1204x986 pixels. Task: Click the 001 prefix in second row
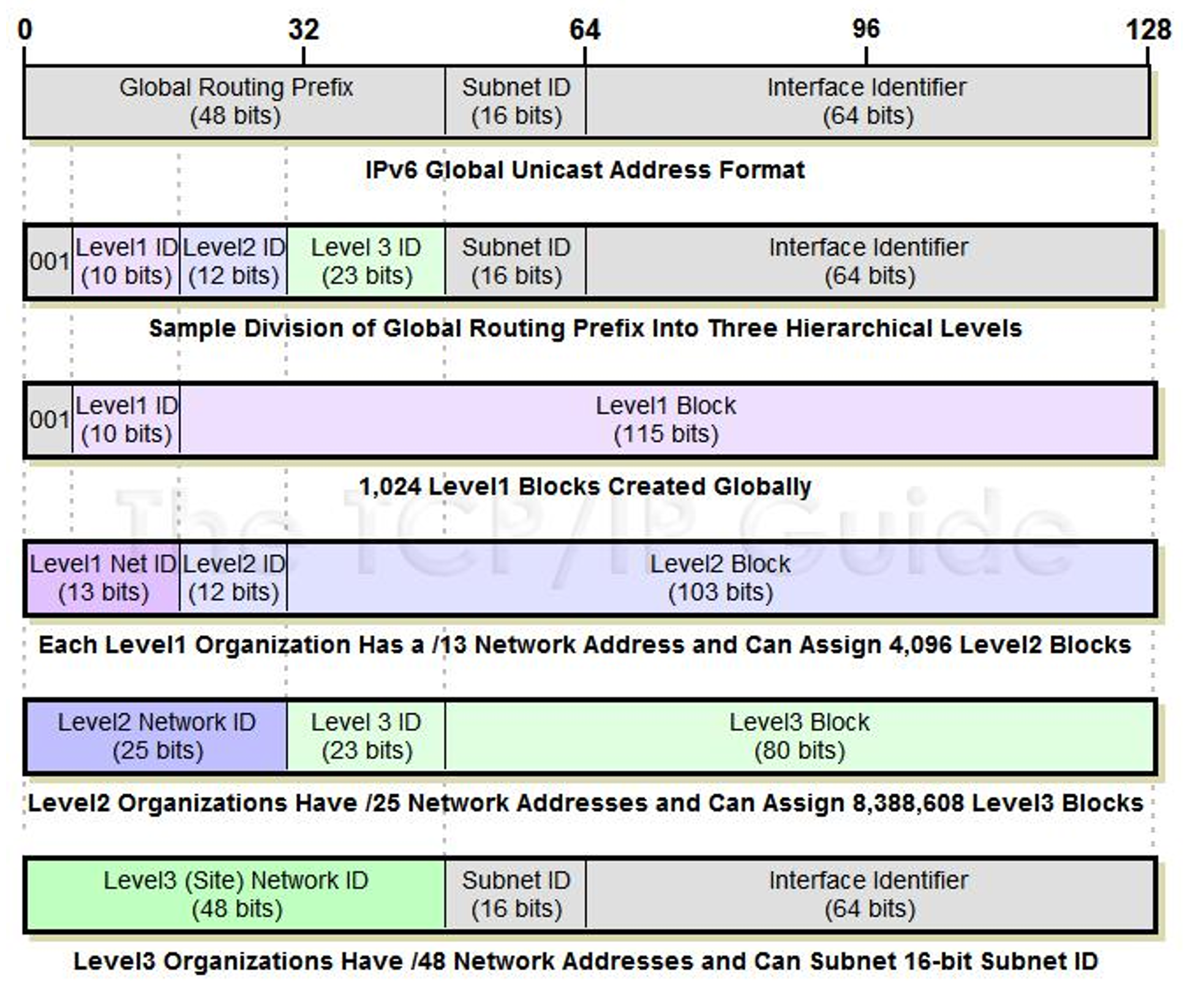tap(50, 262)
